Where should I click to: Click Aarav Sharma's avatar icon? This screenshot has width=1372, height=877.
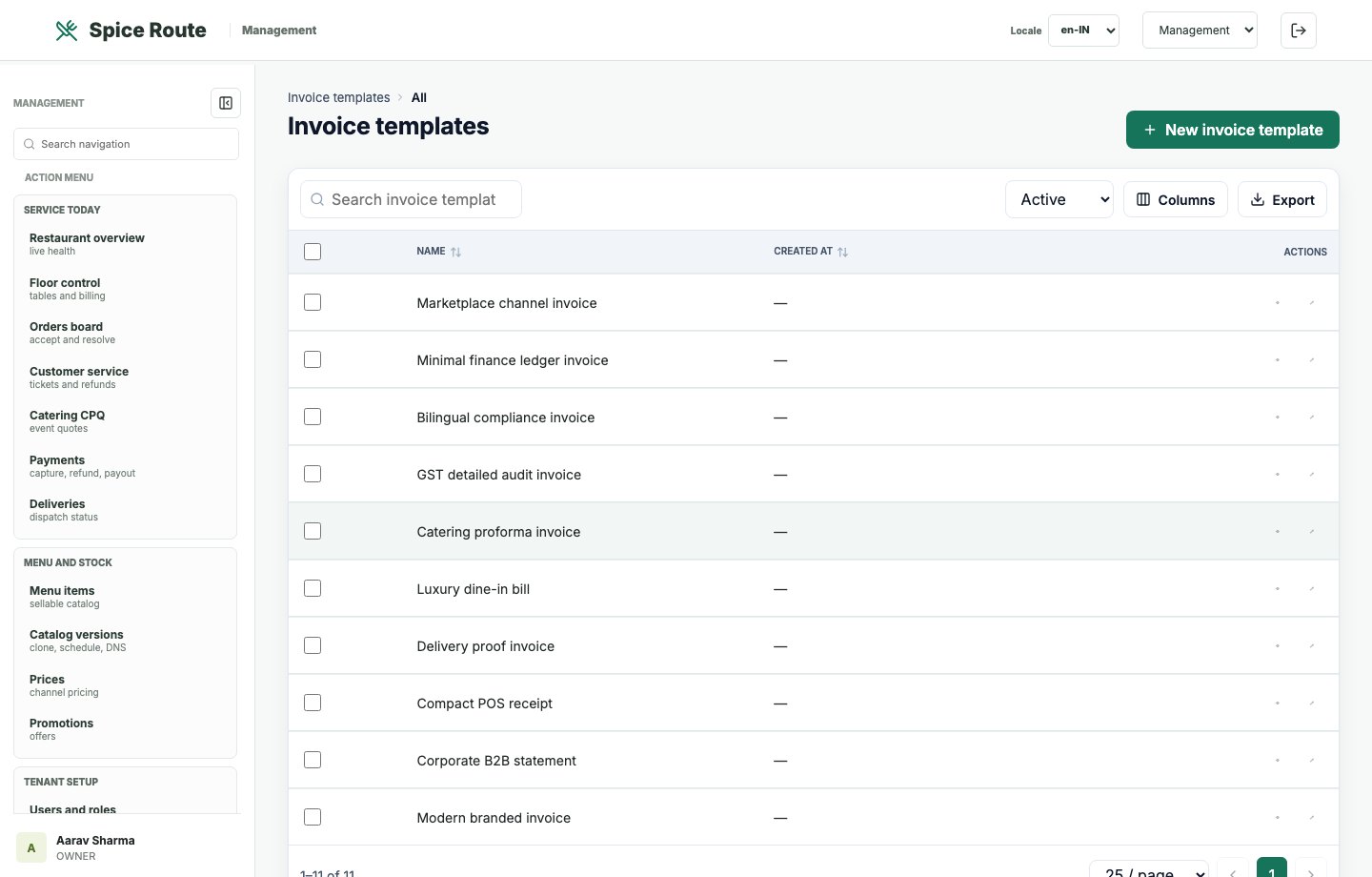click(x=31, y=847)
